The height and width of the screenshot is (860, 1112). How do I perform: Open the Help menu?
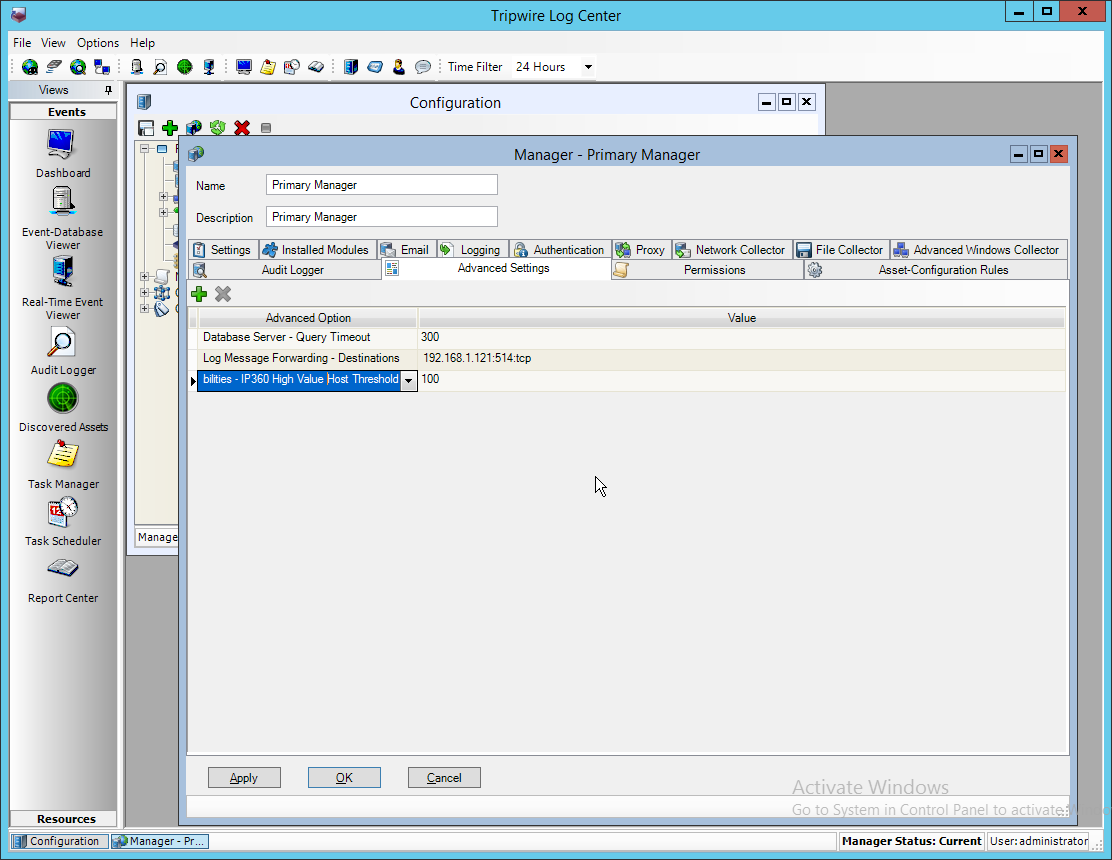pos(143,43)
